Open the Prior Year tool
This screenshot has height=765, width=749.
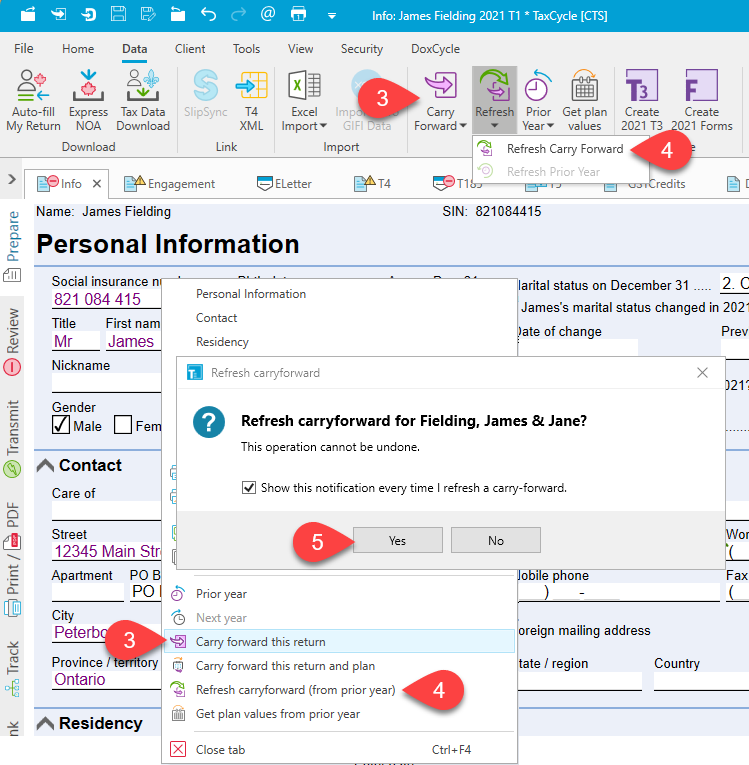538,100
